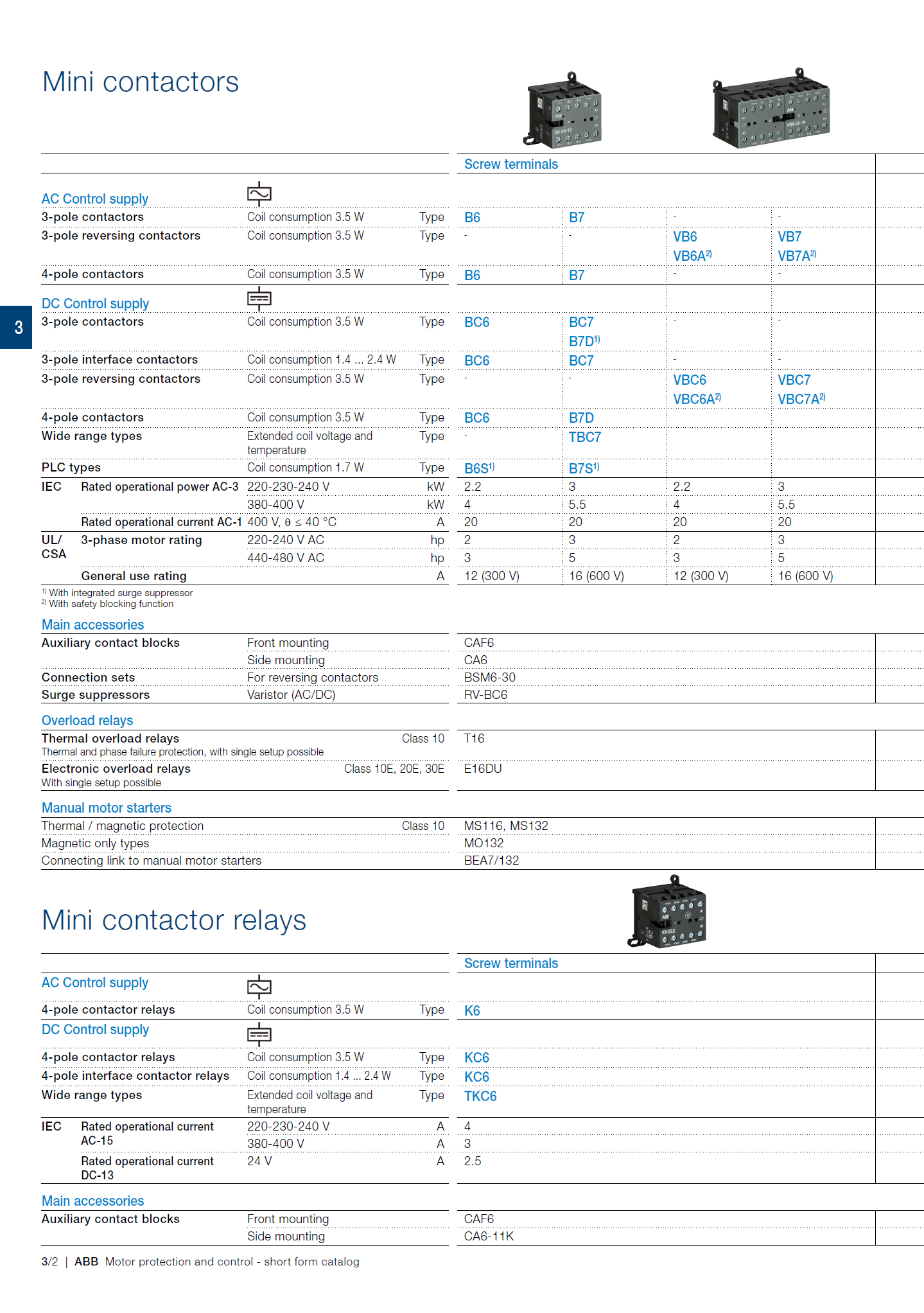Click the TBC7 wide range type

point(584,437)
